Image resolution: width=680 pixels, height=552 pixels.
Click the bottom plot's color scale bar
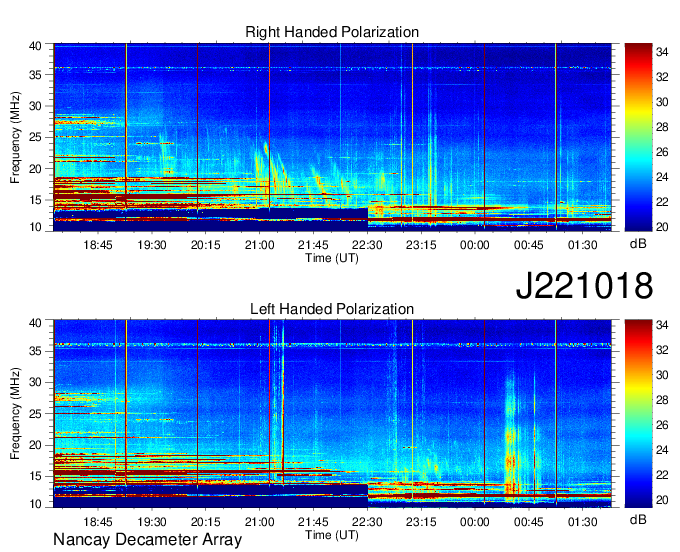coord(638,414)
